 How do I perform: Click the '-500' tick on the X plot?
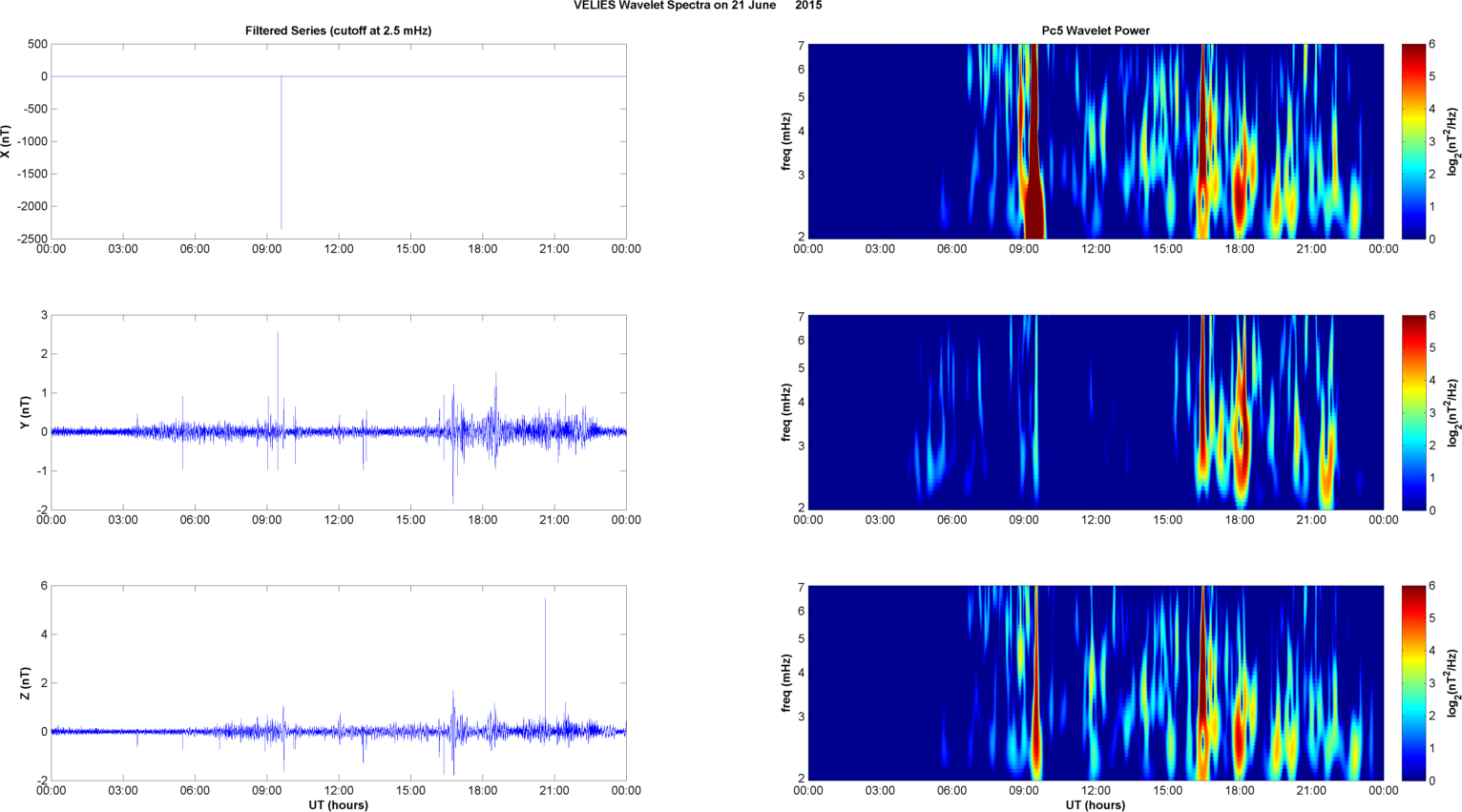[33, 109]
